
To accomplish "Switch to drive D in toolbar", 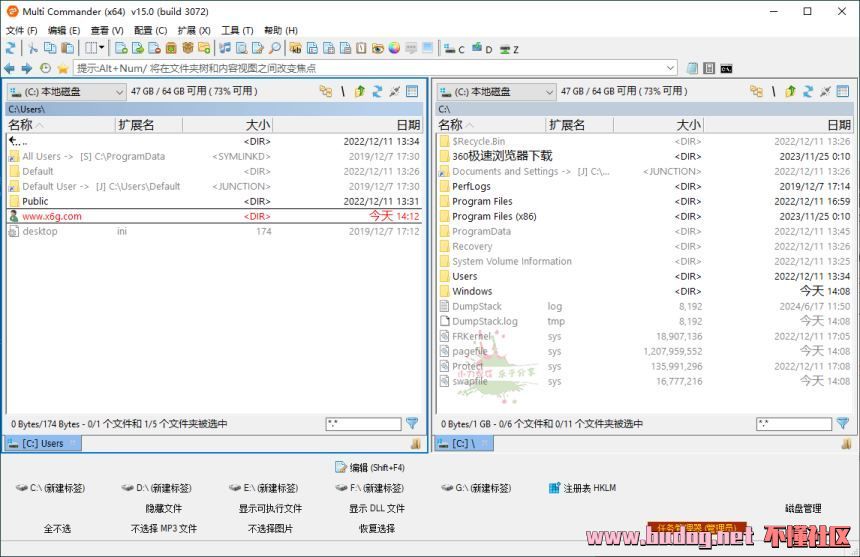I will click(482, 48).
